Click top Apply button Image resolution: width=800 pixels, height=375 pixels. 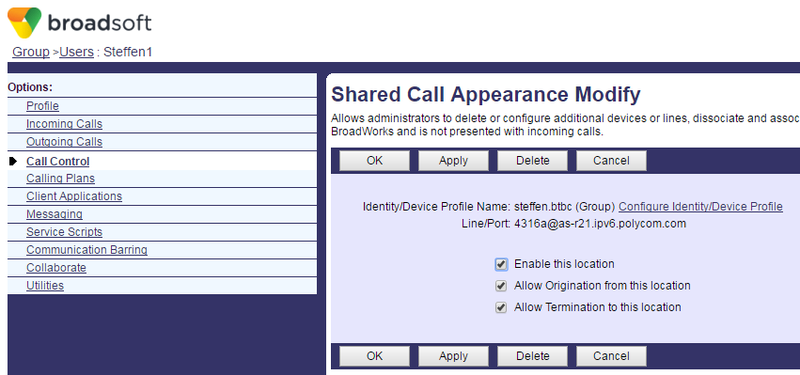(x=453, y=161)
